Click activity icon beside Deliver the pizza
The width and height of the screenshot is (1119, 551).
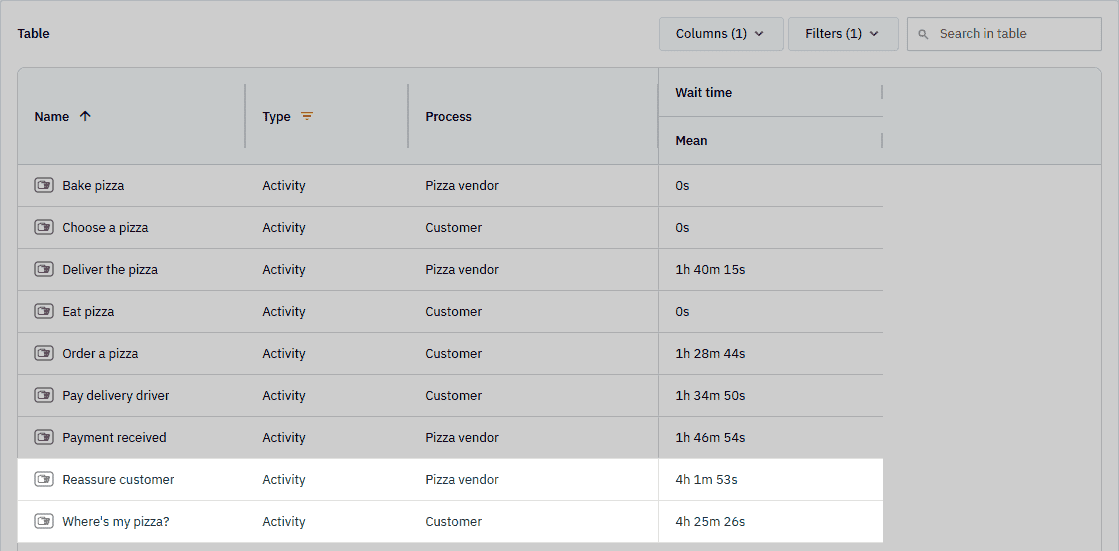tap(44, 270)
